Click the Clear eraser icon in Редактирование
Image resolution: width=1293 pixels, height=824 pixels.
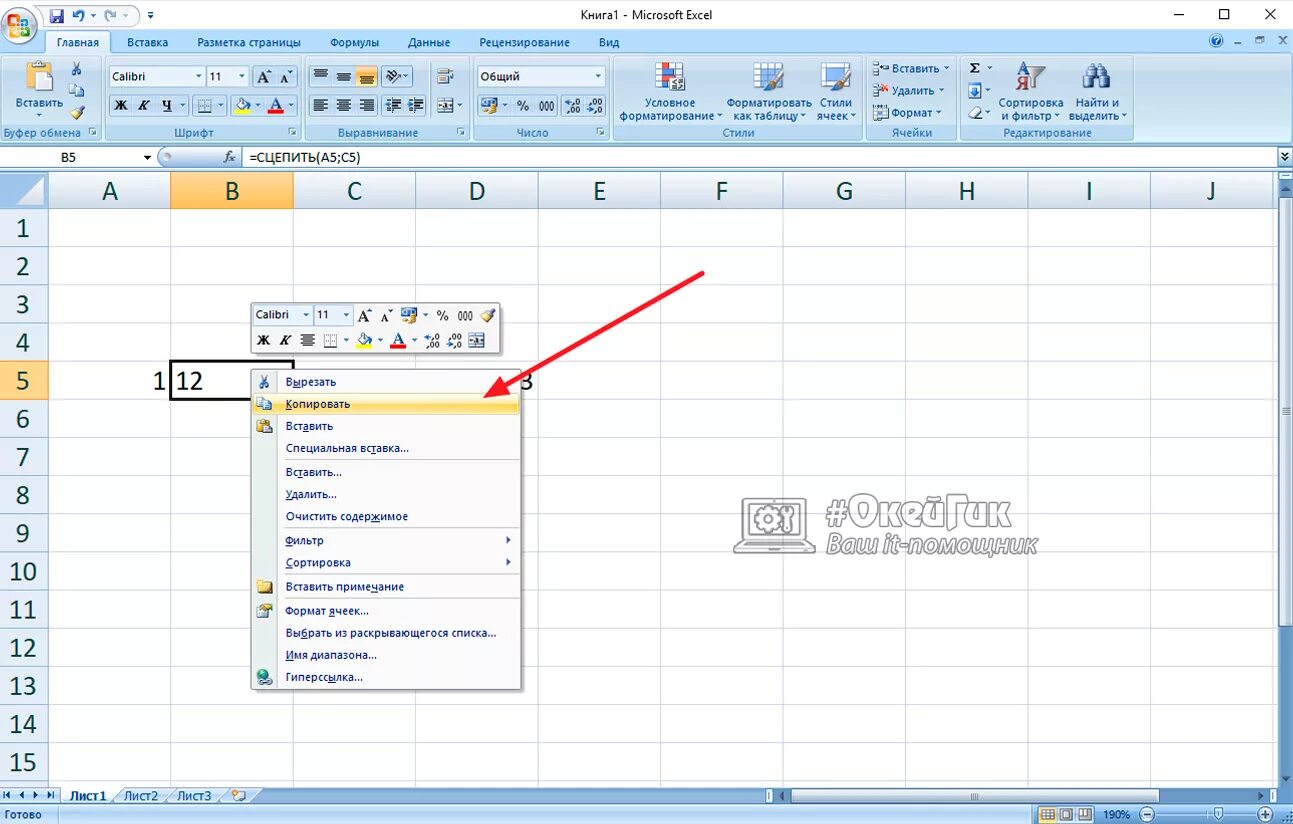[x=975, y=113]
